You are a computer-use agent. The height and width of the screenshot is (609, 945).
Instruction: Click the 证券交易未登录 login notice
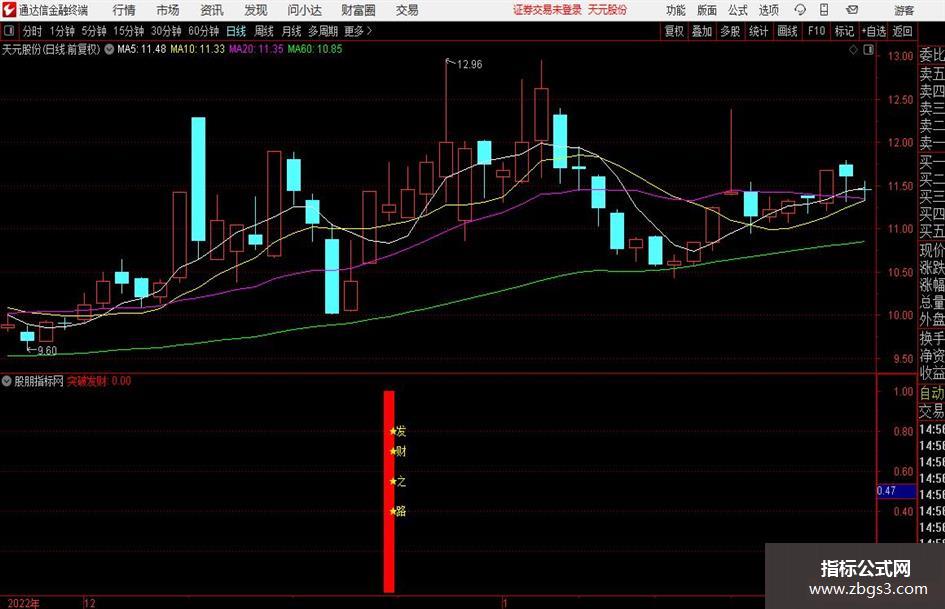click(547, 10)
